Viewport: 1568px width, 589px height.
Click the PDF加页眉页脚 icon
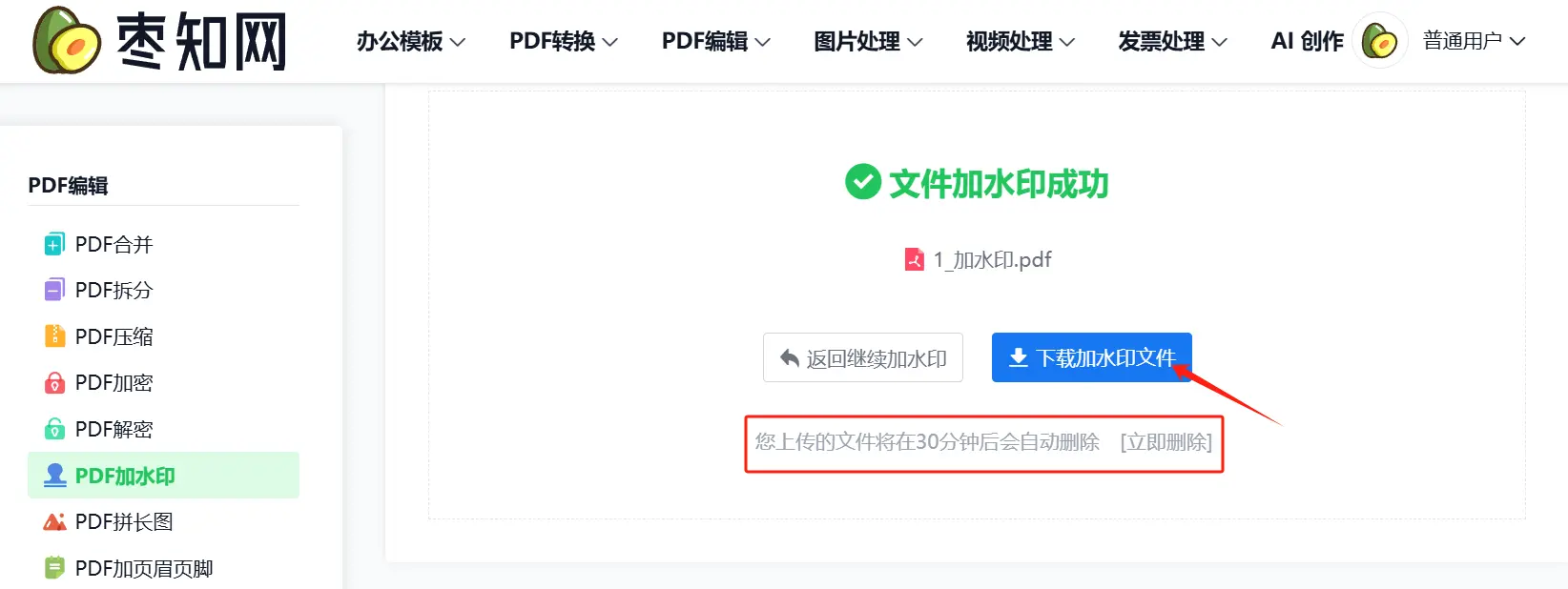(x=55, y=568)
